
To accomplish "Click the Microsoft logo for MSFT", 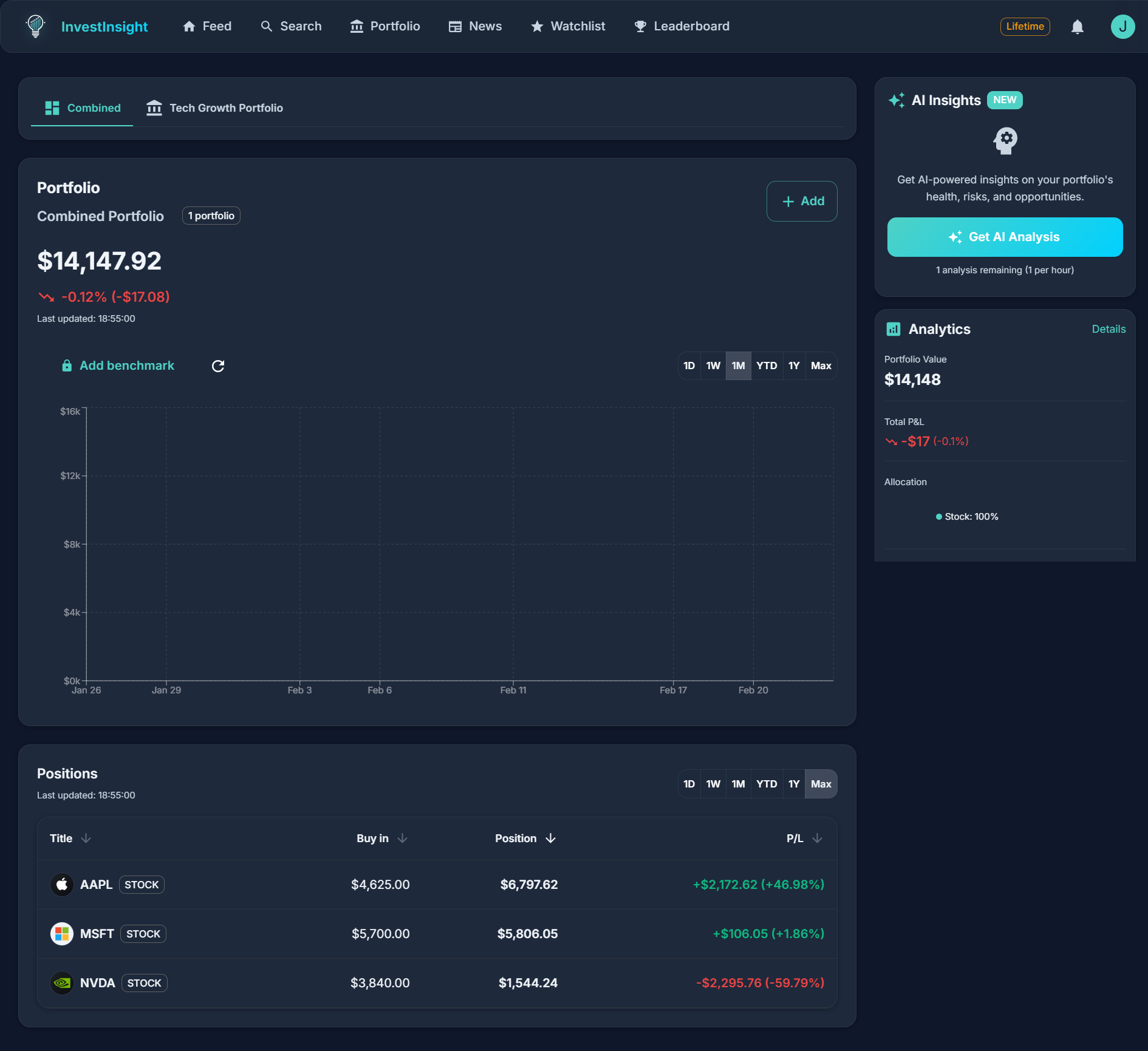I will coord(62,934).
